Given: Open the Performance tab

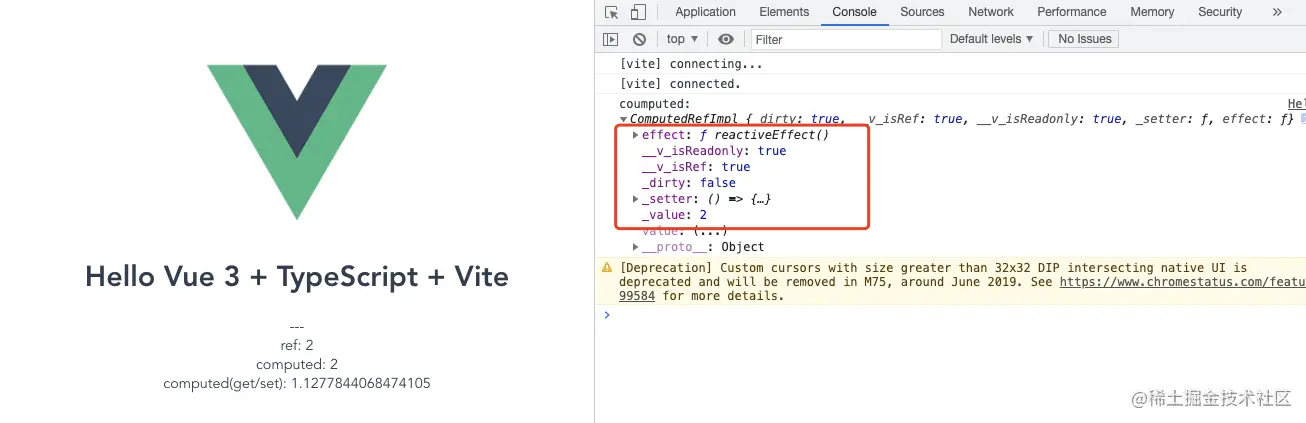Looking at the screenshot, I should [1072, 12].
